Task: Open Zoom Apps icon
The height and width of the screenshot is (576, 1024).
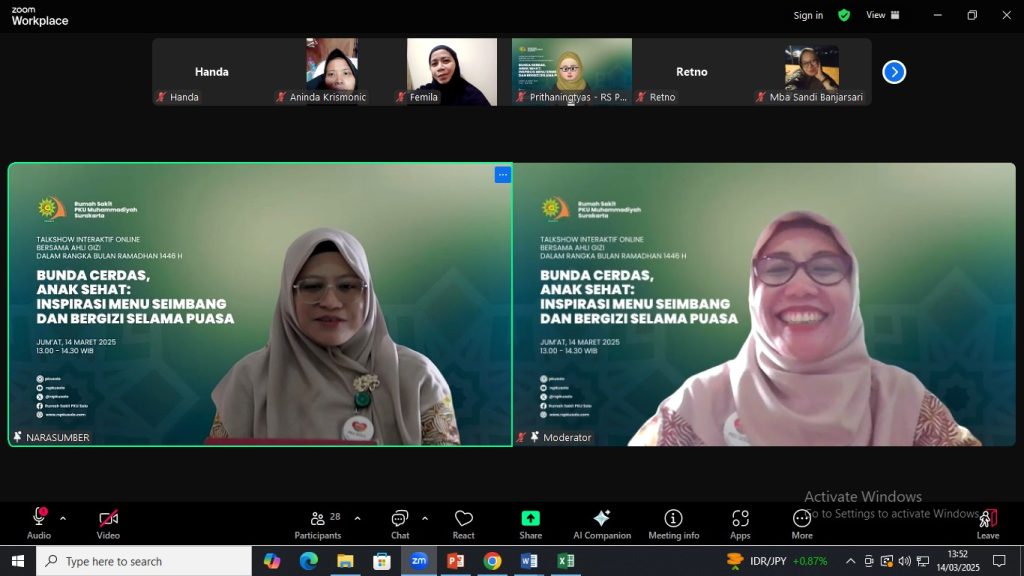Action: [740, 518]
